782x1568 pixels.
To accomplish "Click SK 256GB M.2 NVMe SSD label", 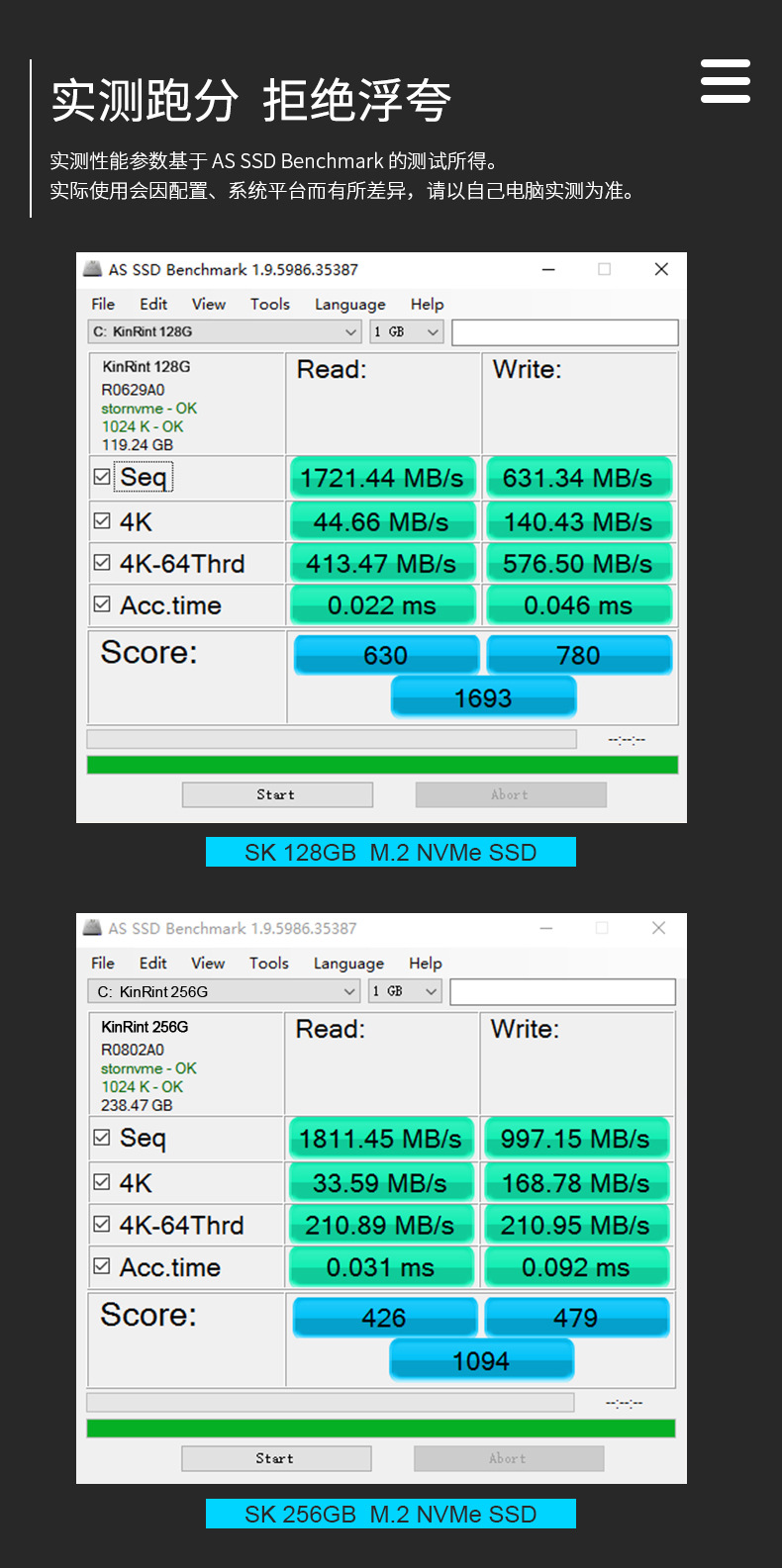I will point(391,1514).
